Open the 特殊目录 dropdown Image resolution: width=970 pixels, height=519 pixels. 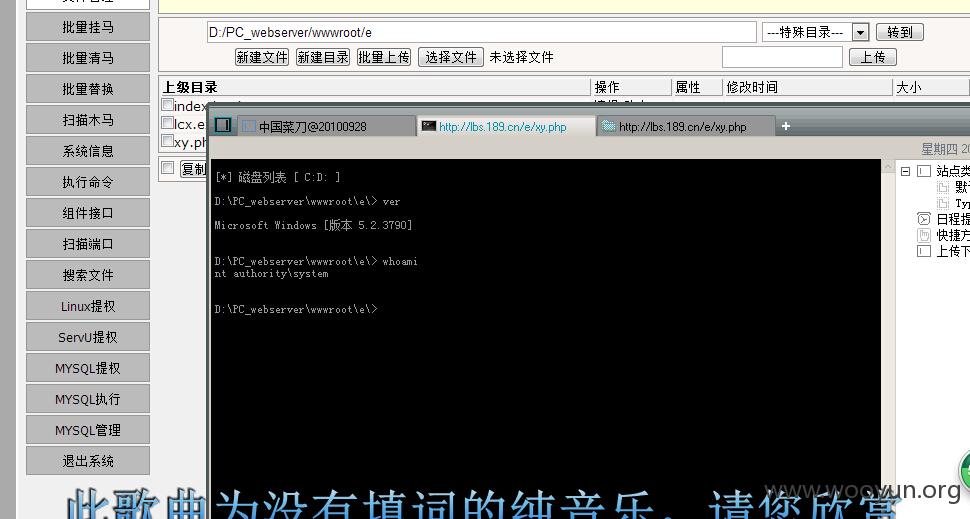point(815,32)
